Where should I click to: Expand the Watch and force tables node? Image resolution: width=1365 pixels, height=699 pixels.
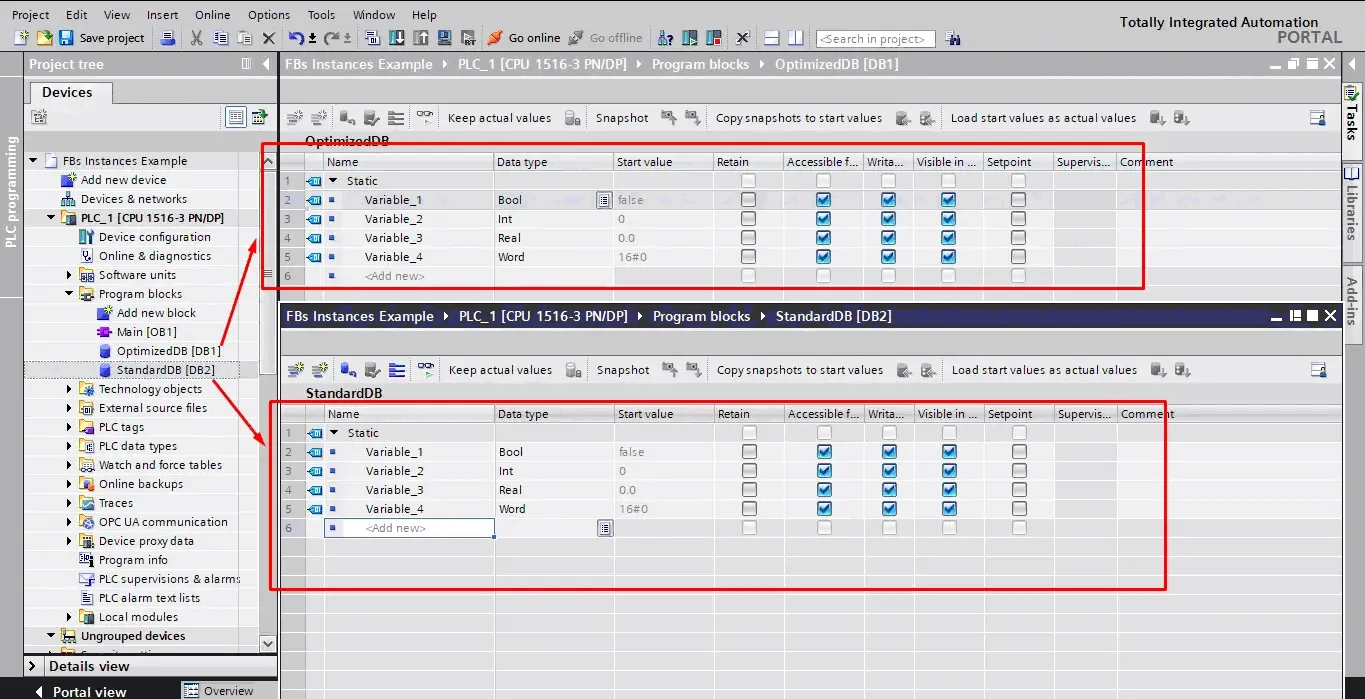click(x=70, y=465)
